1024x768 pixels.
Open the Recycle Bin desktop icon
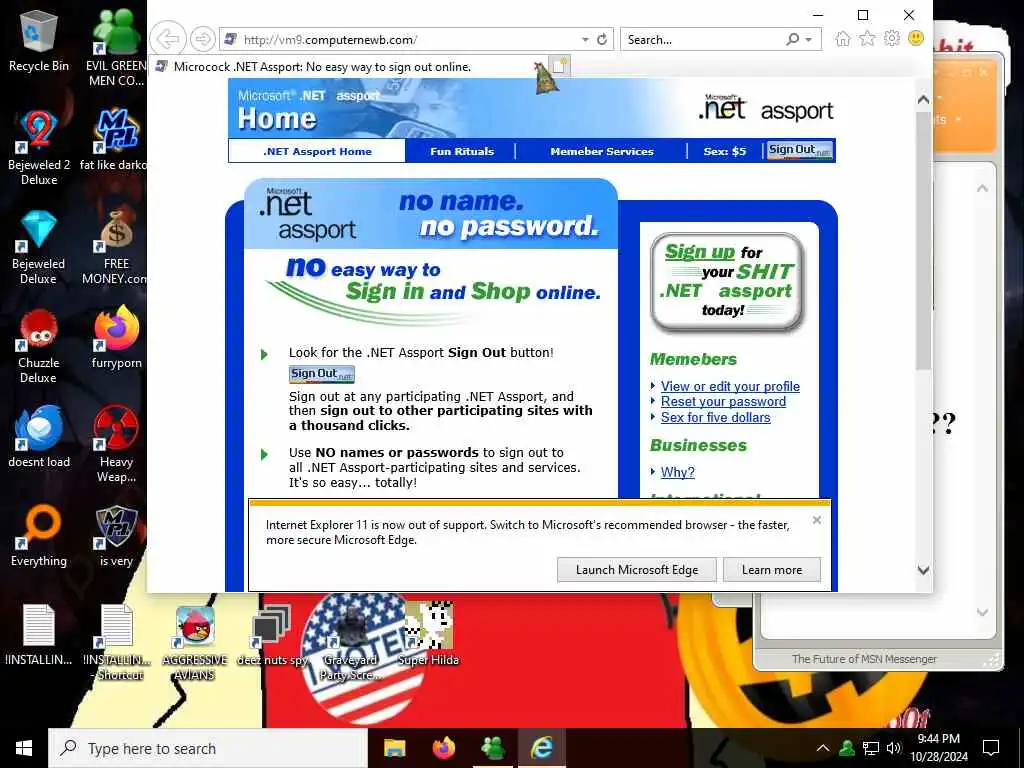point(39,40)
